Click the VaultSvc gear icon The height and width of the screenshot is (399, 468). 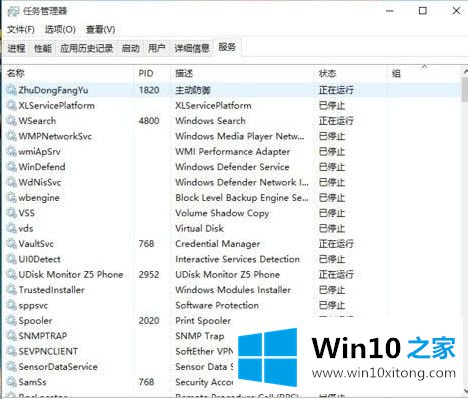[11, 244]
